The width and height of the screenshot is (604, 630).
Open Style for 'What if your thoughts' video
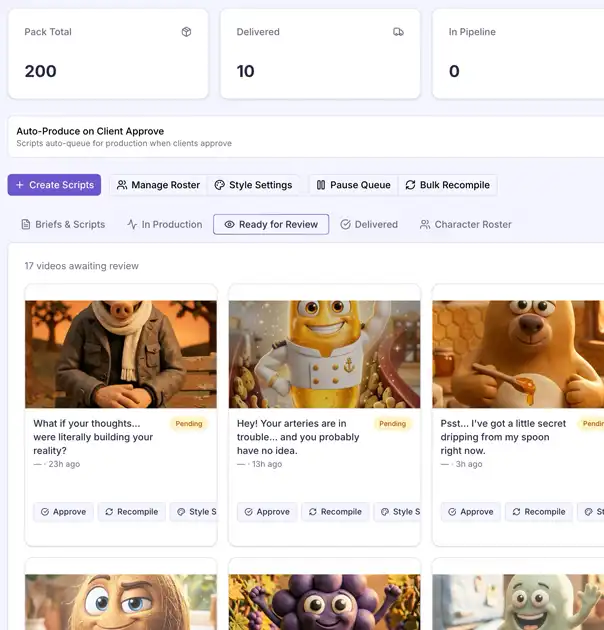coord(193,512)
